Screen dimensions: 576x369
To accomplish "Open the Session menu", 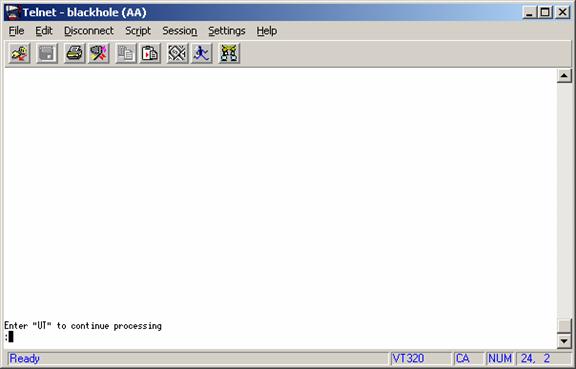I will 180,31.
